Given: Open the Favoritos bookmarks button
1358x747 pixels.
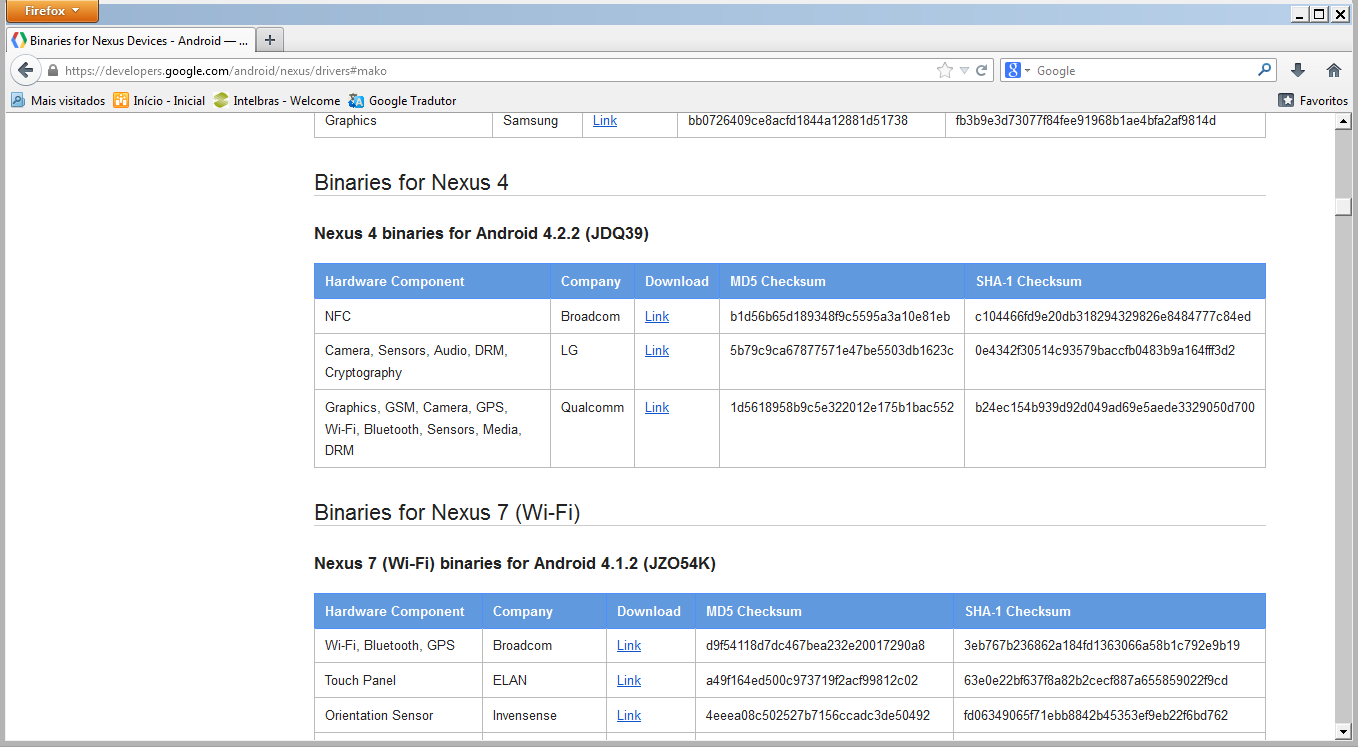Looking at the screenshot, I should (x=1313, y=100).
